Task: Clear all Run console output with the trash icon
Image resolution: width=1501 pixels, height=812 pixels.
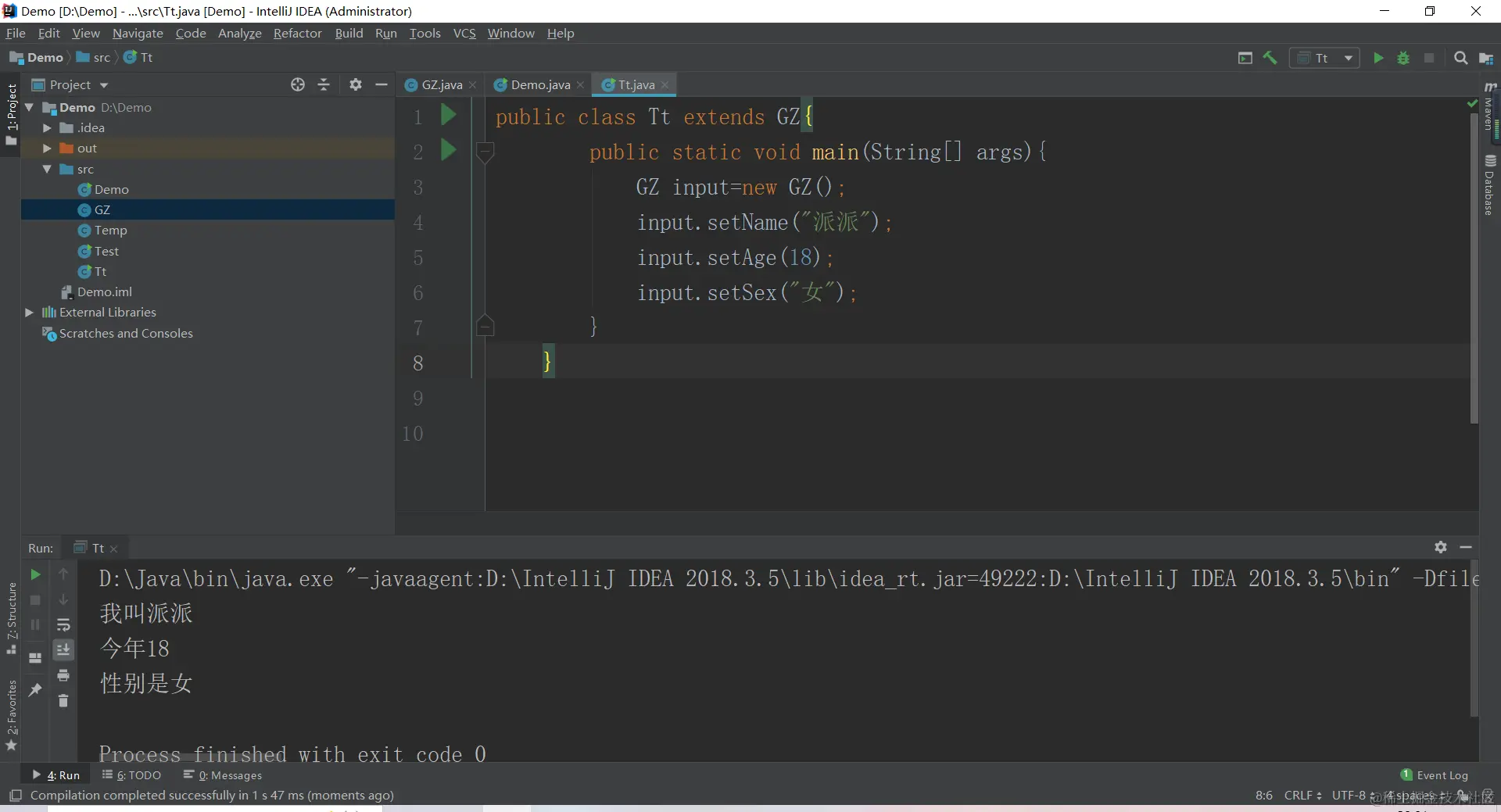Action: (63, 700)
